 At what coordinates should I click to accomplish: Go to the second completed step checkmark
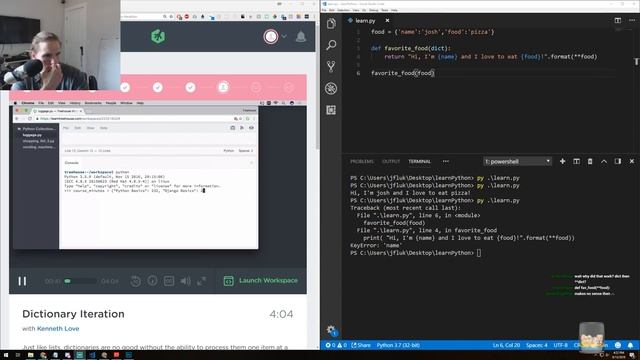[x=158, y=87]
